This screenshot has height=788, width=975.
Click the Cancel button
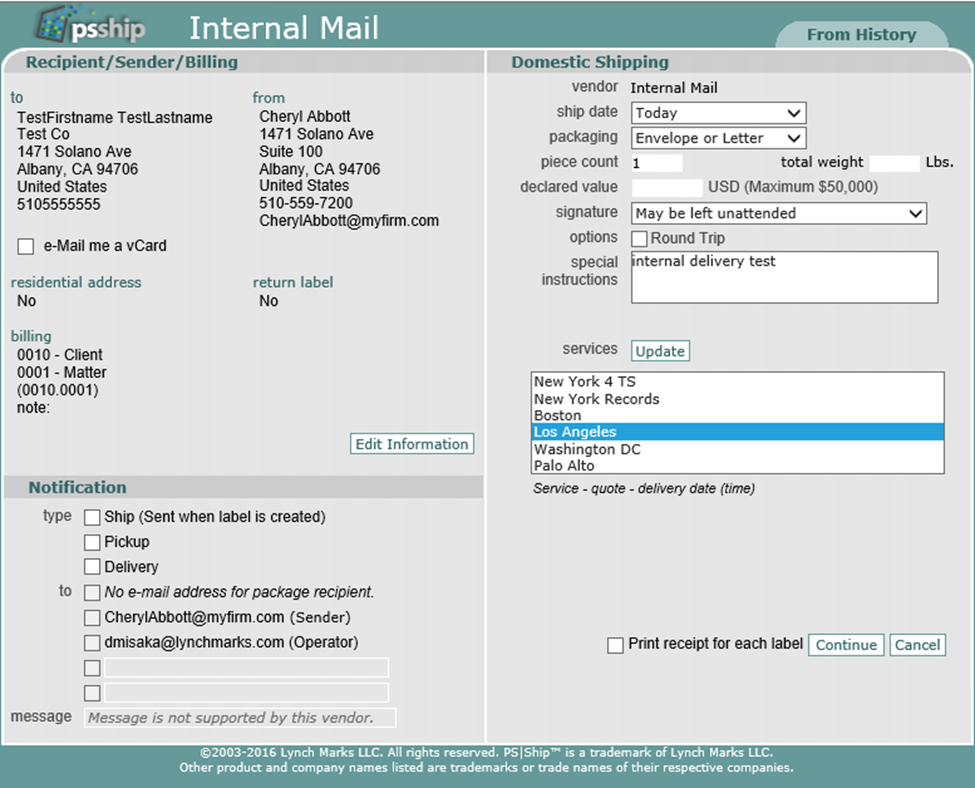click(918, 645)
